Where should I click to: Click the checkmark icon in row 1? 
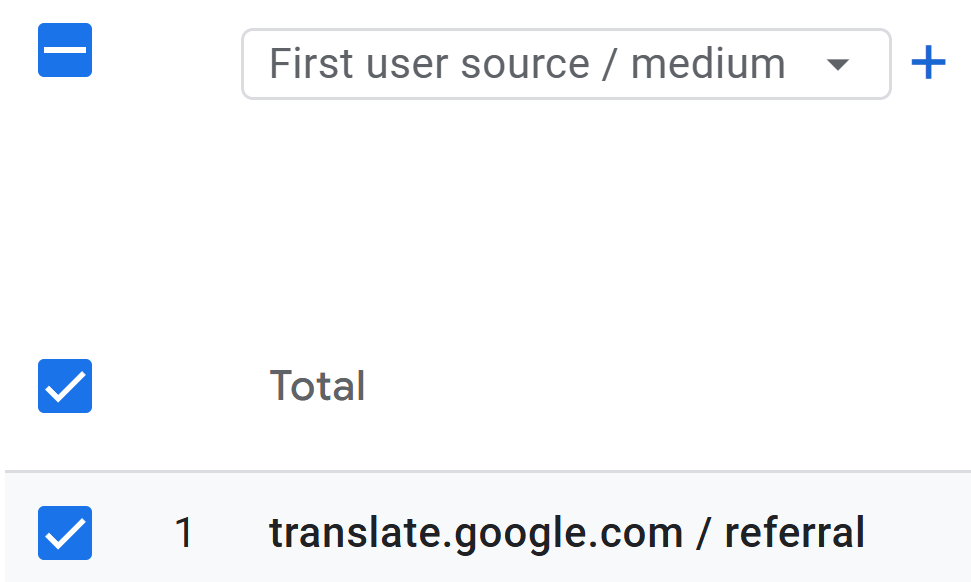coord(65,533)
